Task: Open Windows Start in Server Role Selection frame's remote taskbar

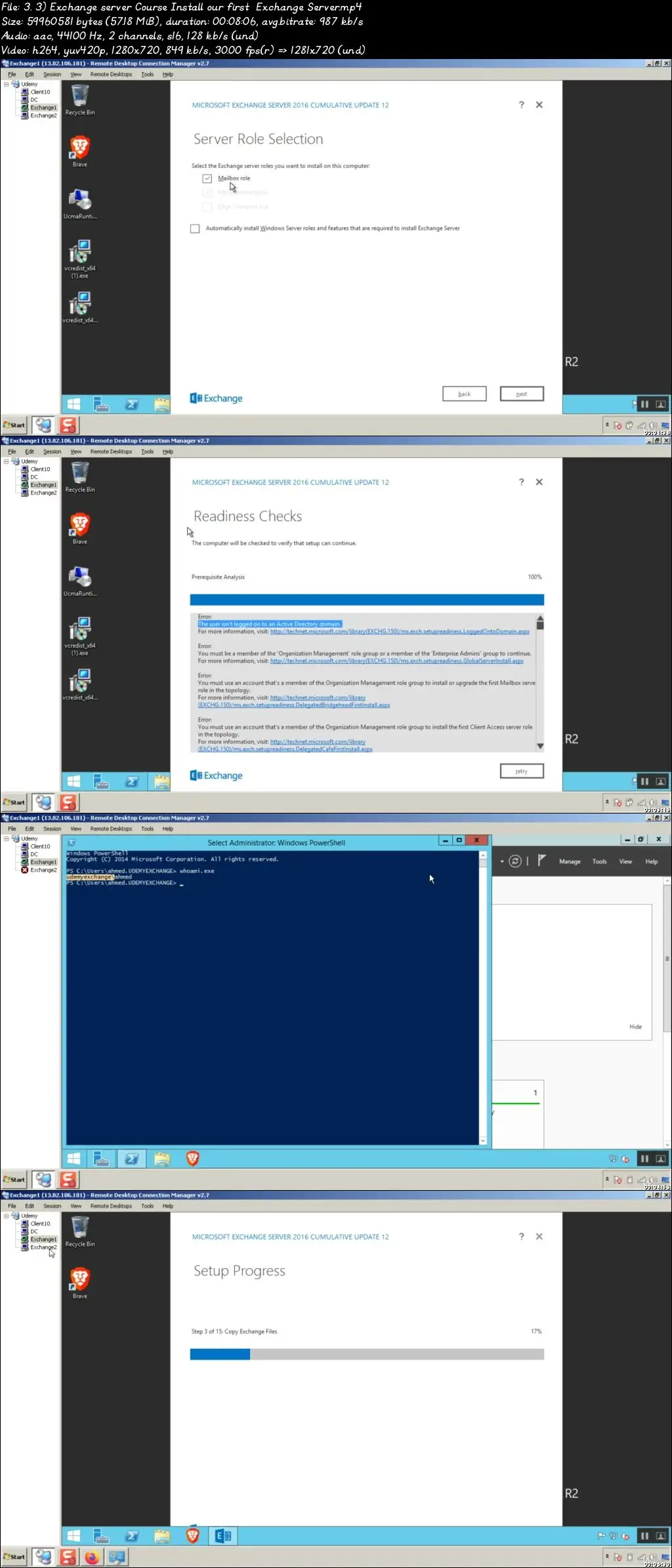Action: [74, 405]
